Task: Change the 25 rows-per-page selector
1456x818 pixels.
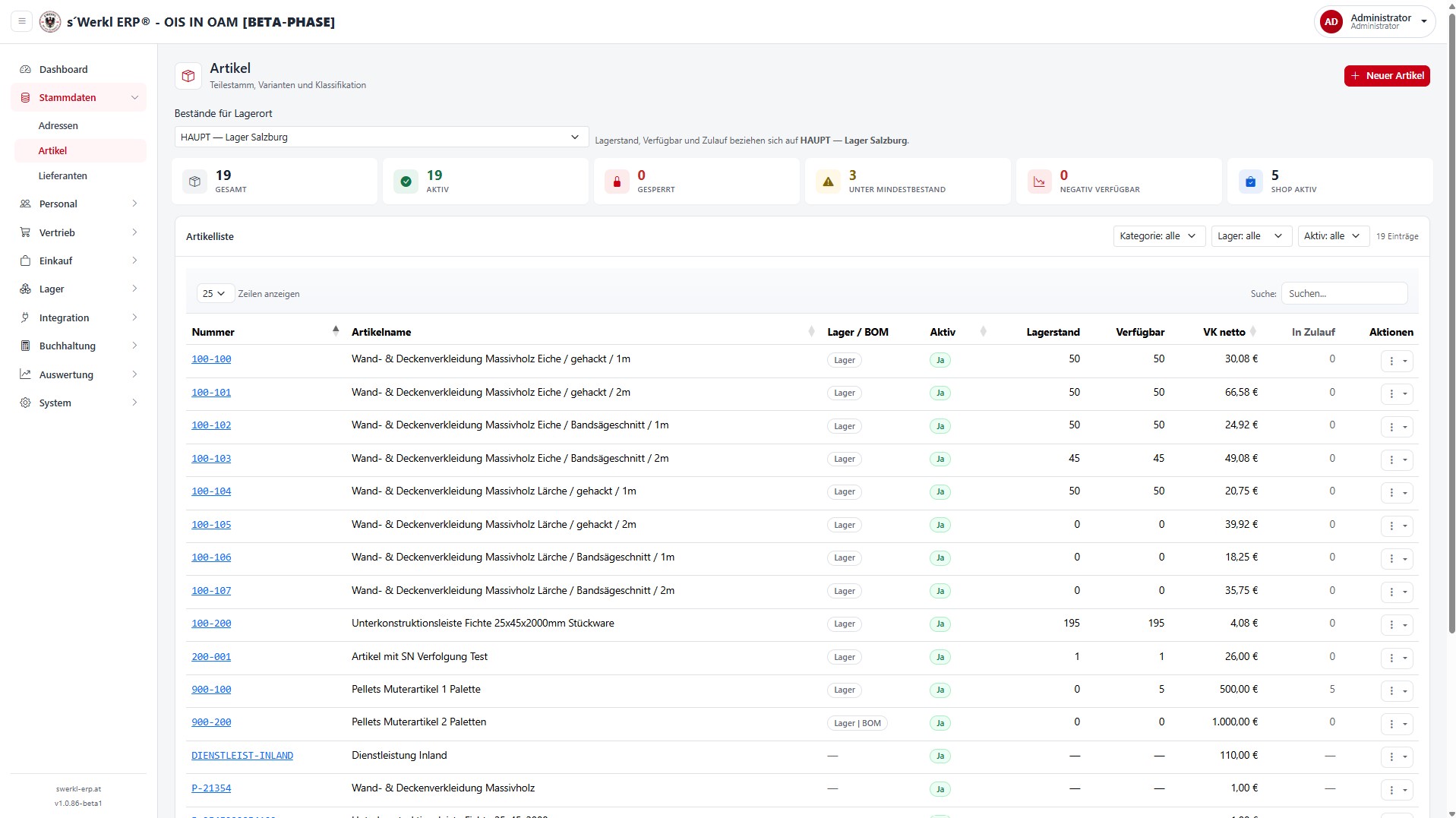Action: click(x=215, y=293)
